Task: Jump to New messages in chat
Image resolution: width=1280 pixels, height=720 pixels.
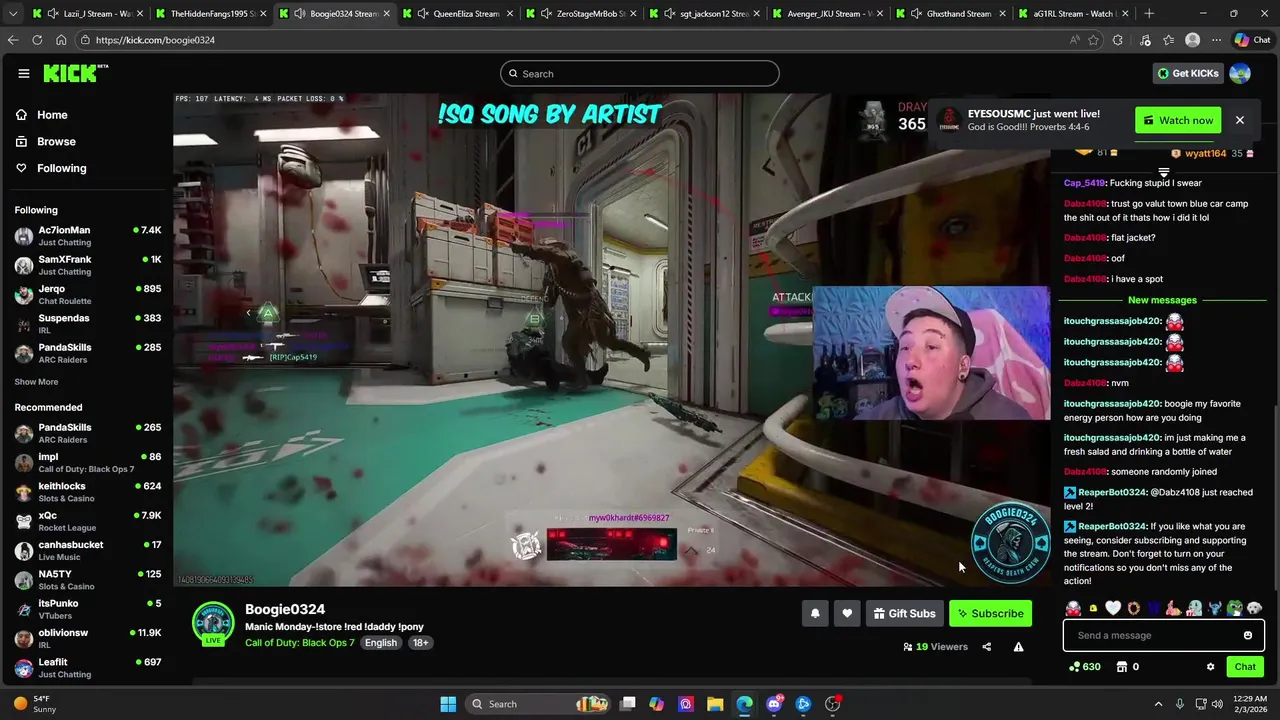Action: [1162, 300]
